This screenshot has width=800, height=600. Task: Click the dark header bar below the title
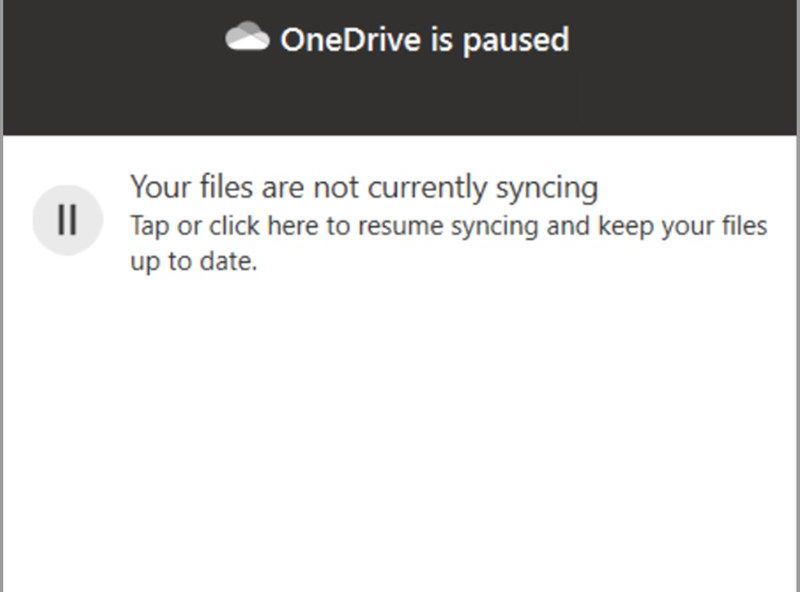pyautogui.click(x=400, y=99)
